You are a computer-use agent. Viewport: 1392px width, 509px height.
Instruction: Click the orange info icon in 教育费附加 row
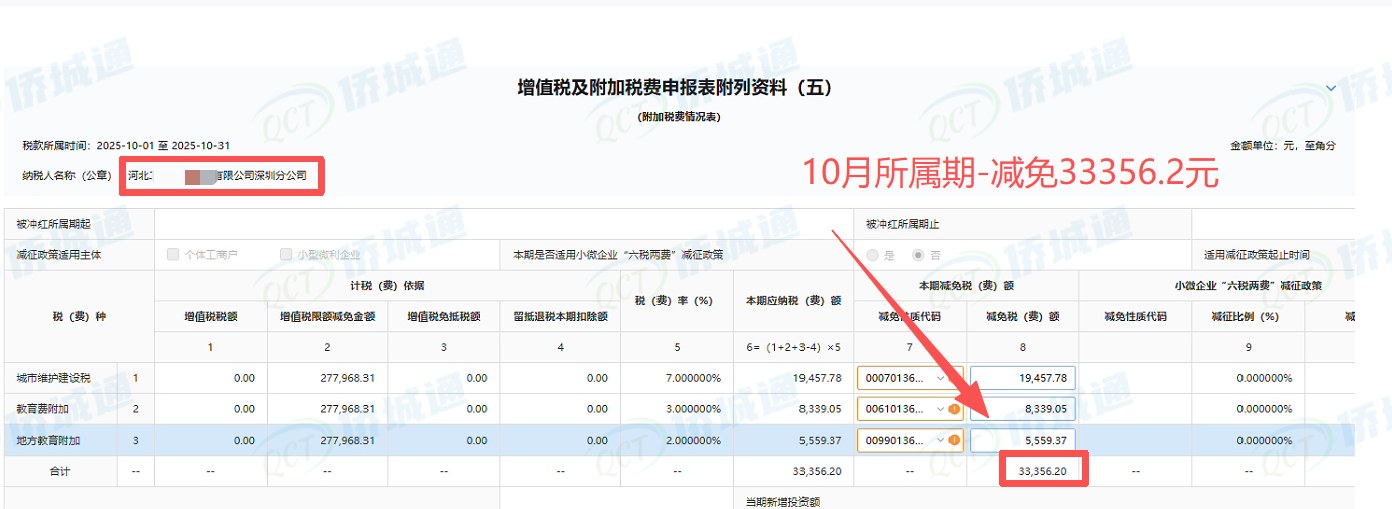(x=954, y=409)
